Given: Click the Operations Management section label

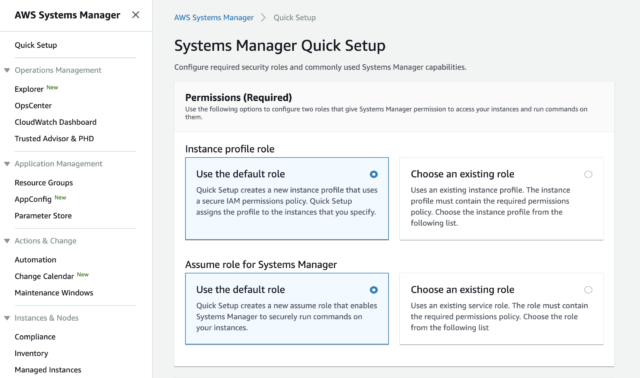Looking at the screenshot, I should pyautogui.click(x=58, y=70).
